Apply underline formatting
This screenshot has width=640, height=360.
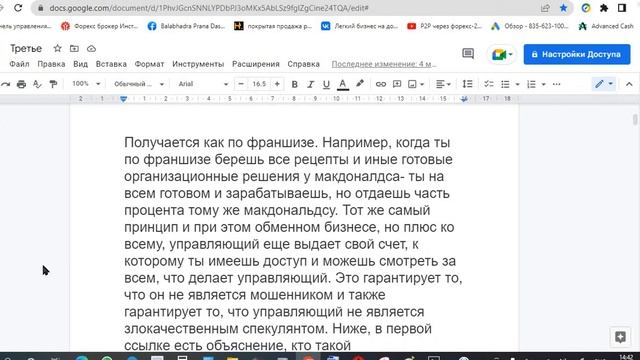point(326,84)
